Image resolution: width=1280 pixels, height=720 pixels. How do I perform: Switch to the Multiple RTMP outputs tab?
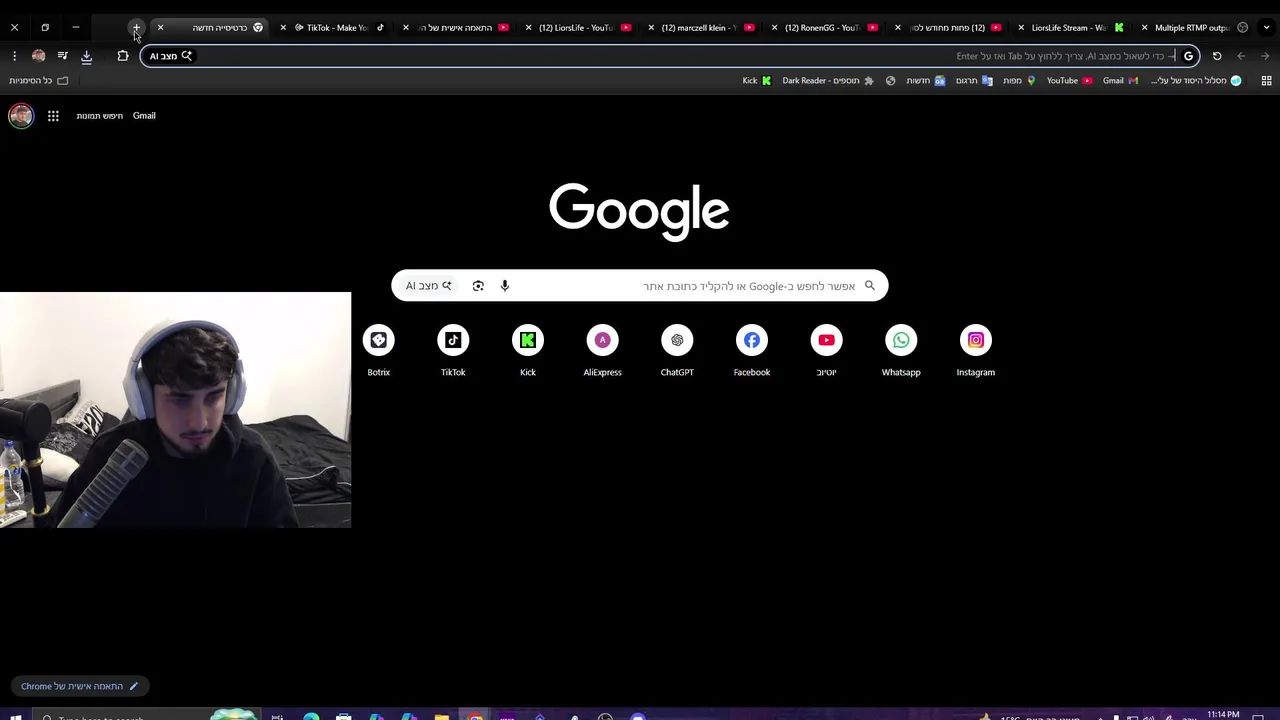(1195, 28)
